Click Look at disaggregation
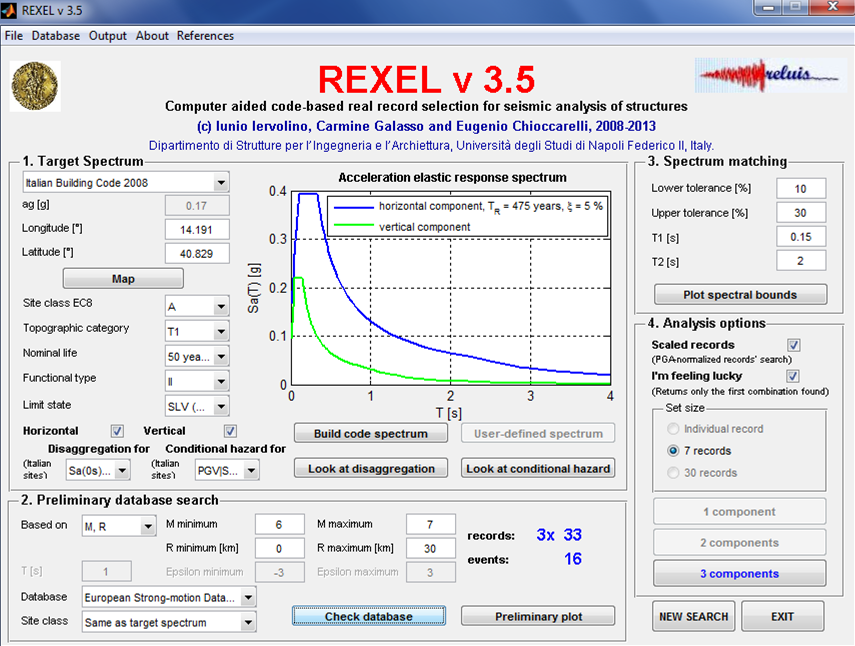Screen dimensions: 855x646 (x=371, y=468)
